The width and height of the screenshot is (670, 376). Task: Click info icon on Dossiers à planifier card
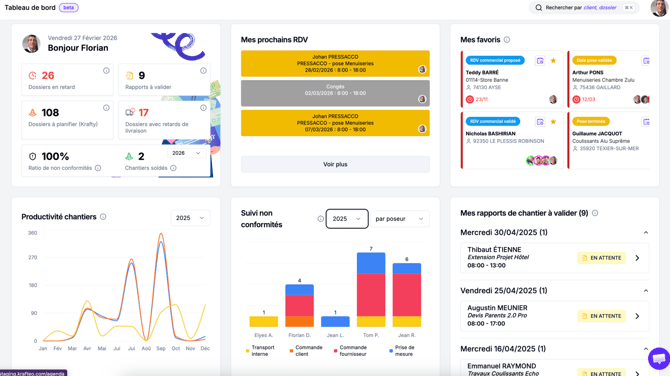click(x=106, y=108)
